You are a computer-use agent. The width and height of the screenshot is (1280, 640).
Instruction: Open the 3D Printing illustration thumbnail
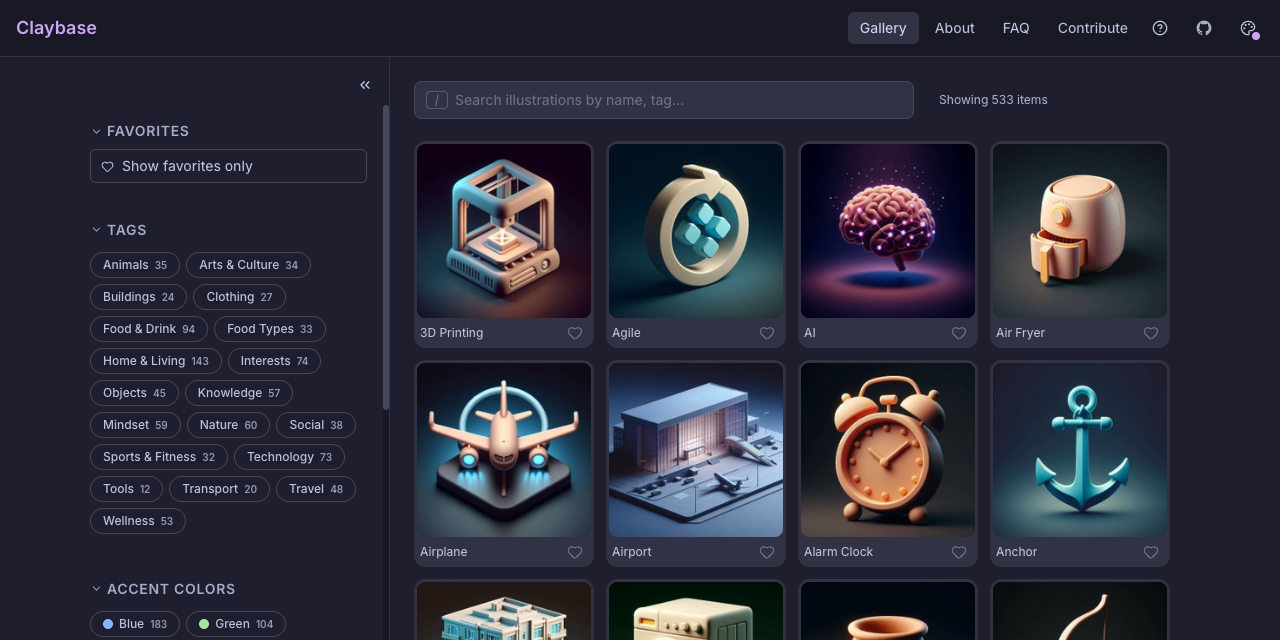[x=504, y=231]
